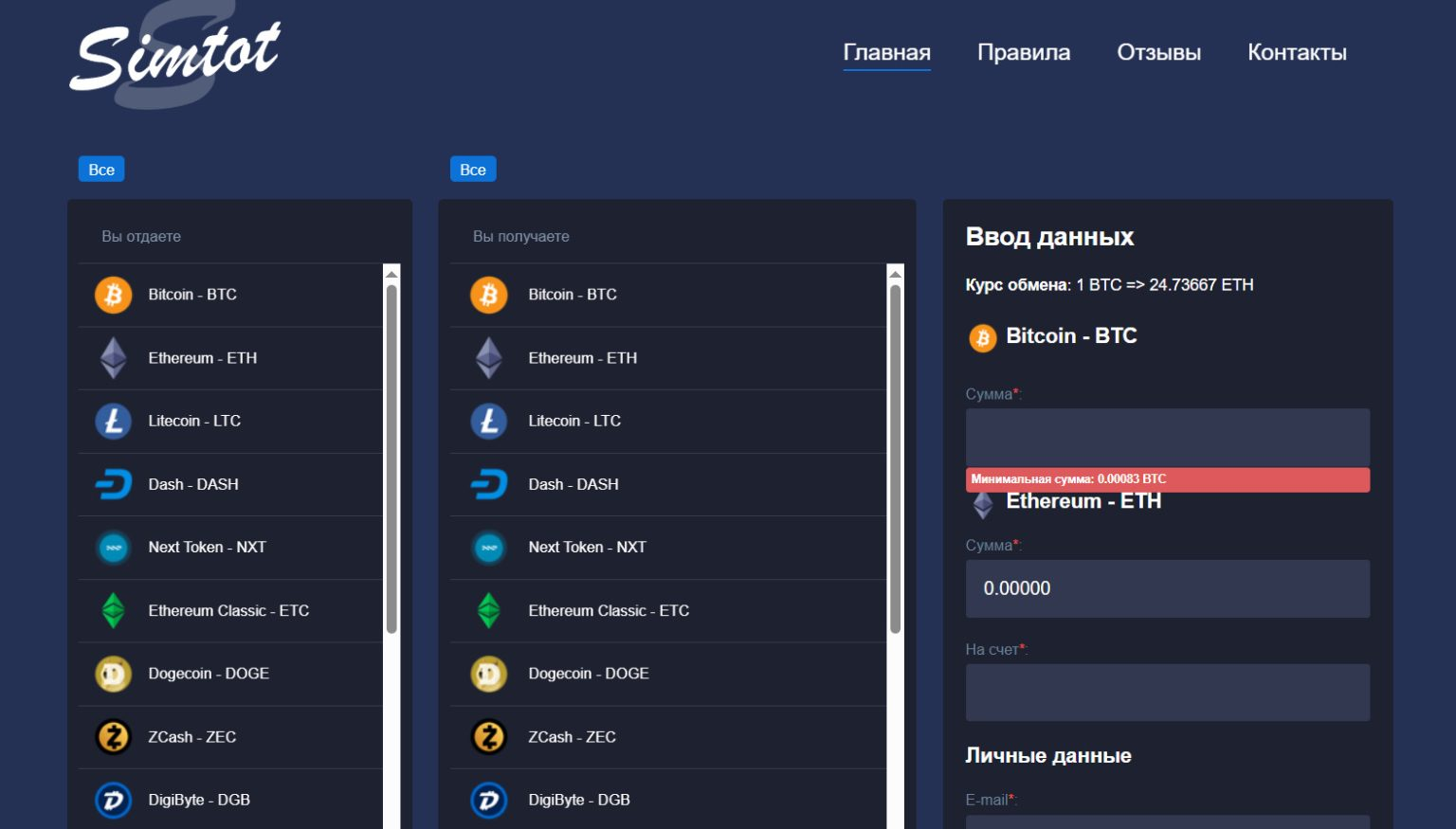This screenshot has height=829, width=1456.
Task: Click the Bitcoin icon in the give list
Action: (114, 295)
